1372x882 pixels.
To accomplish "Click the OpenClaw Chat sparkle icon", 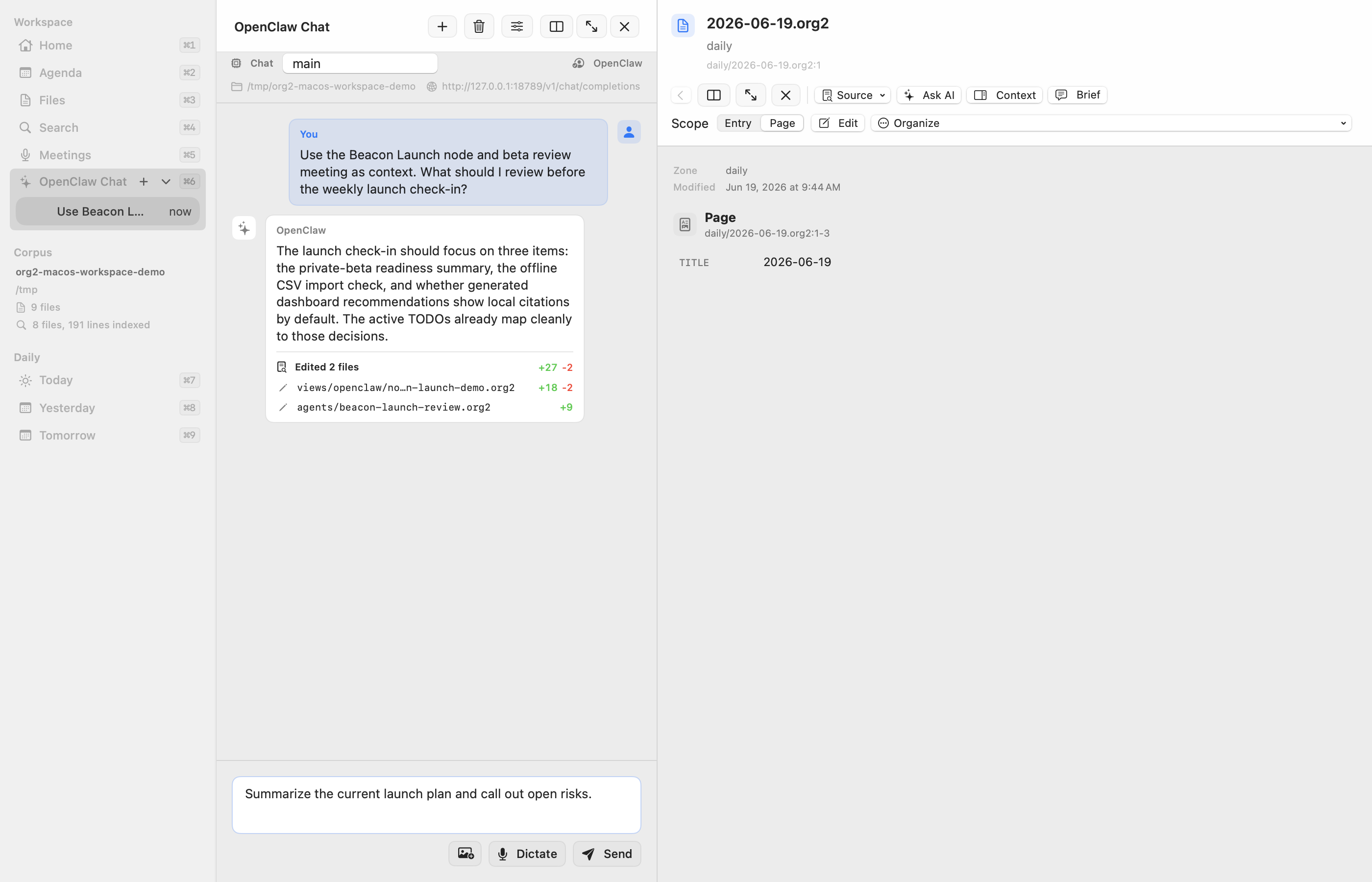I will [x=25, y=182].
